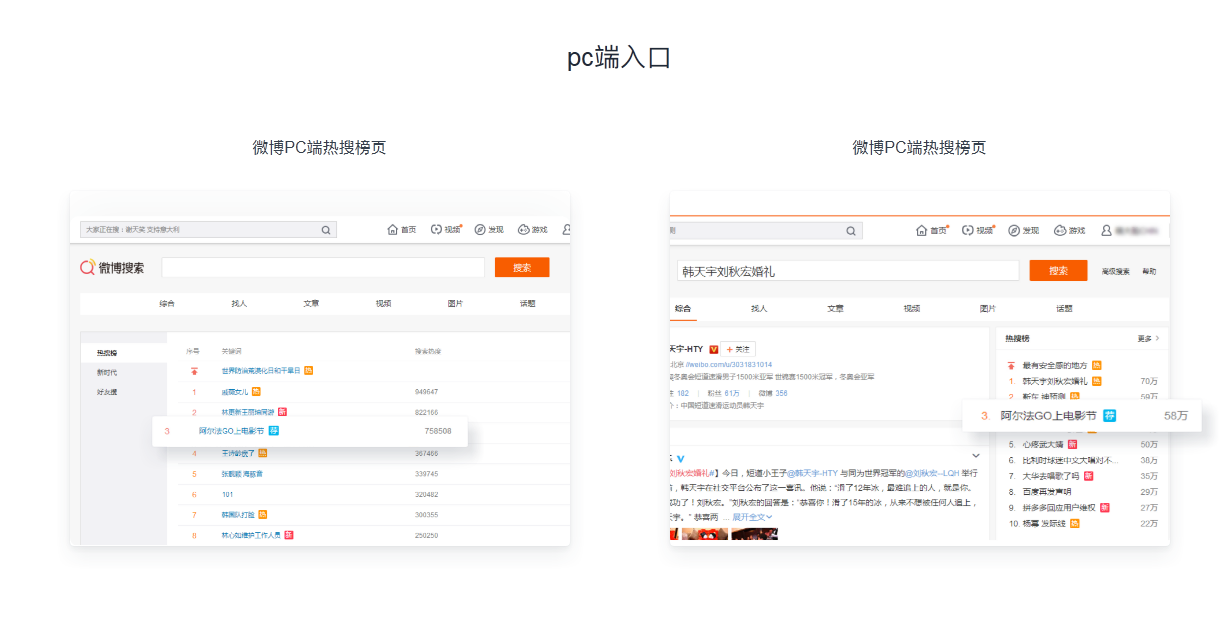Image resolution: width=1227 pixels, height=619 pixels.
Task: Select 找人 tab under 韩天宇刘秋宏婚礼 search box
Action: 759,308
